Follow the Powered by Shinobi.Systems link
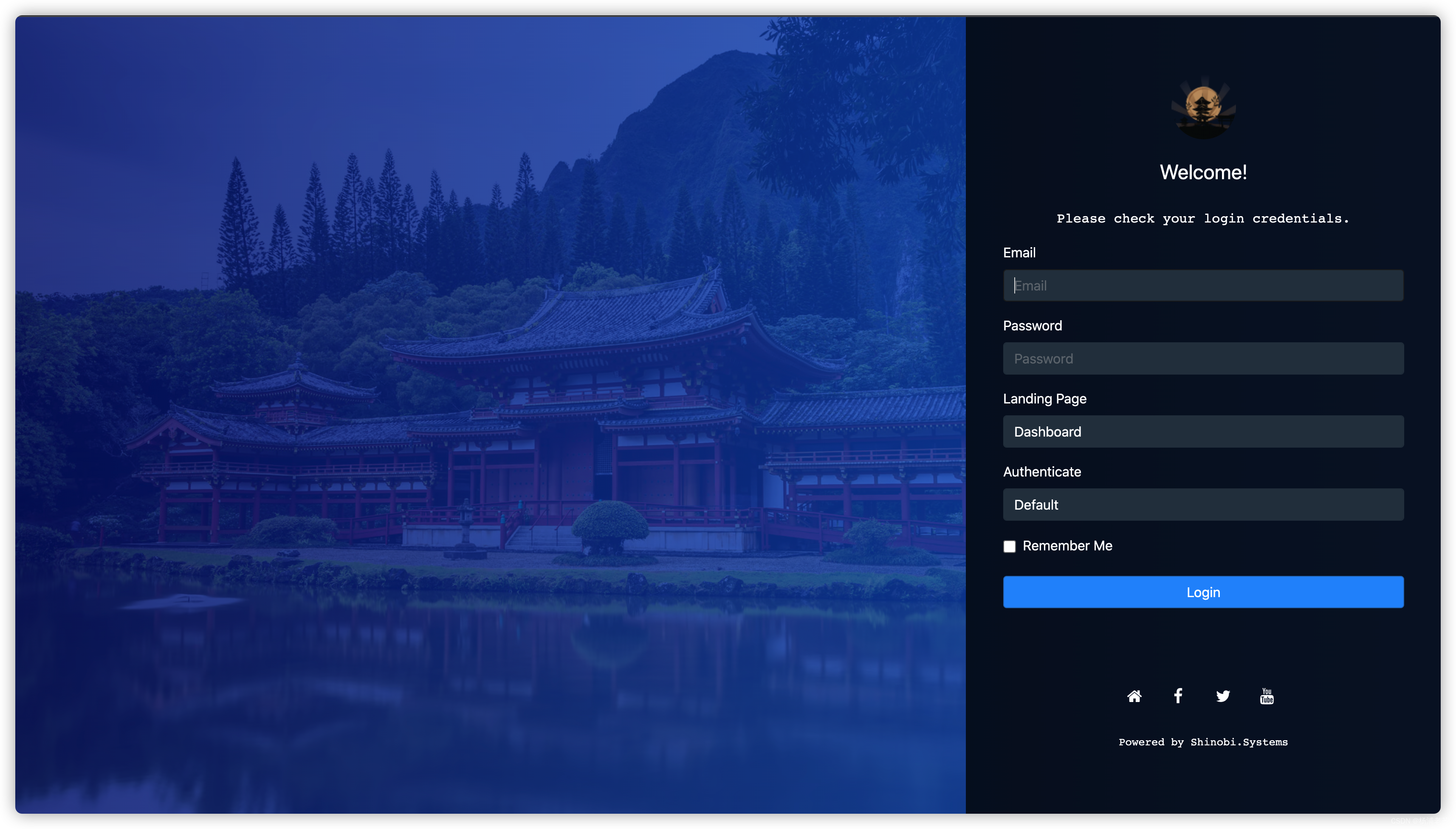The image size is (1456, 829). click(1202, 742)
